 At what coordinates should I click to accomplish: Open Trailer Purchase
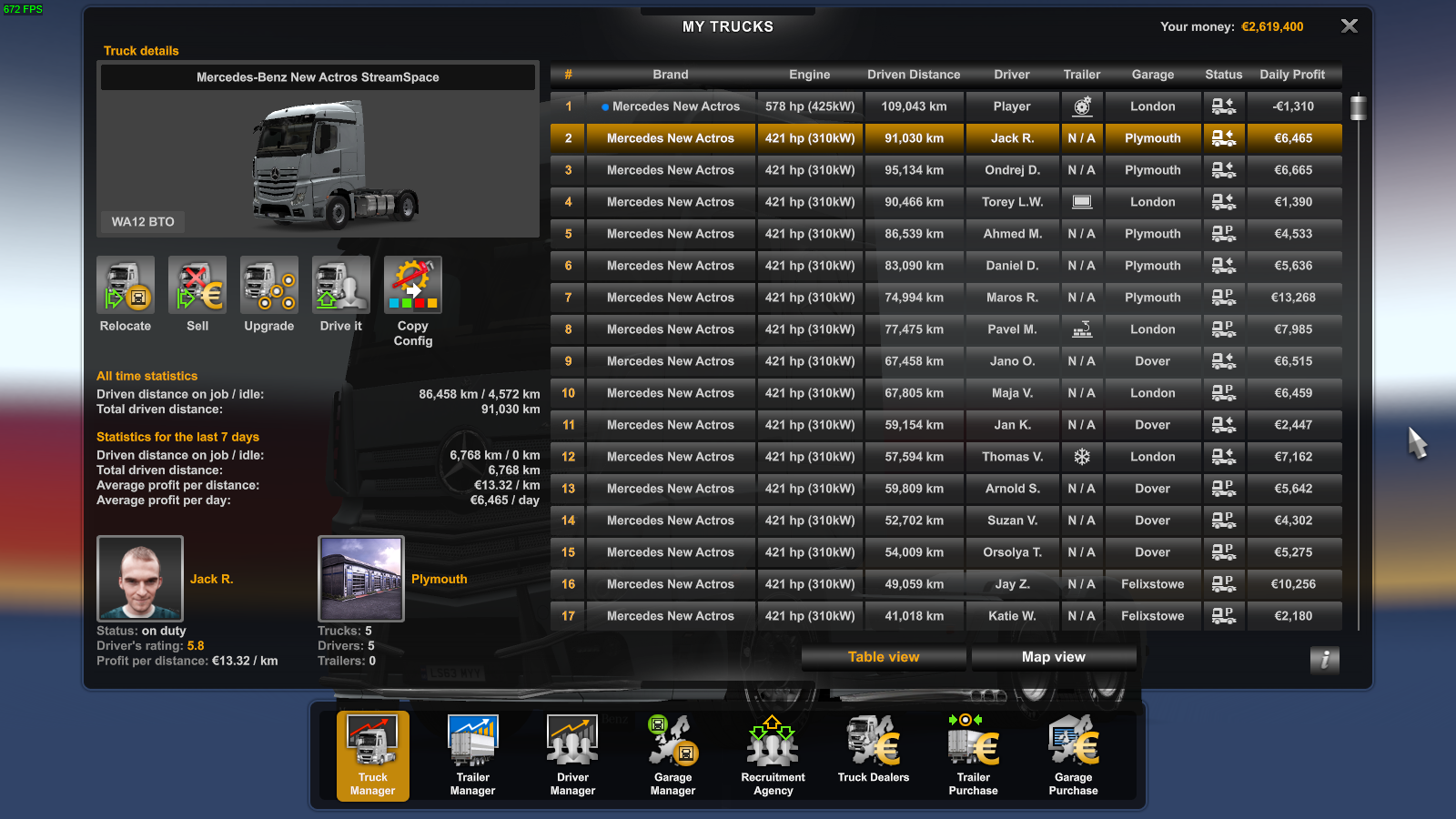click(x=974, y=756)
